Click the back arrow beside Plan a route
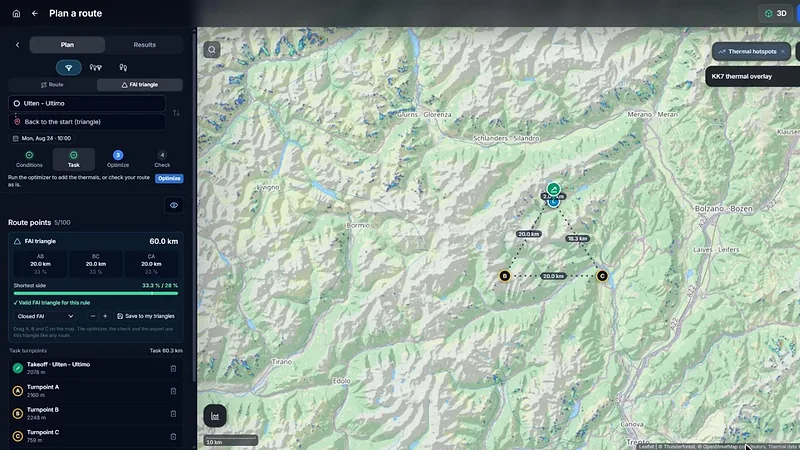The height and width of the screenshot is (450, 800). click(x=35, y=14)
